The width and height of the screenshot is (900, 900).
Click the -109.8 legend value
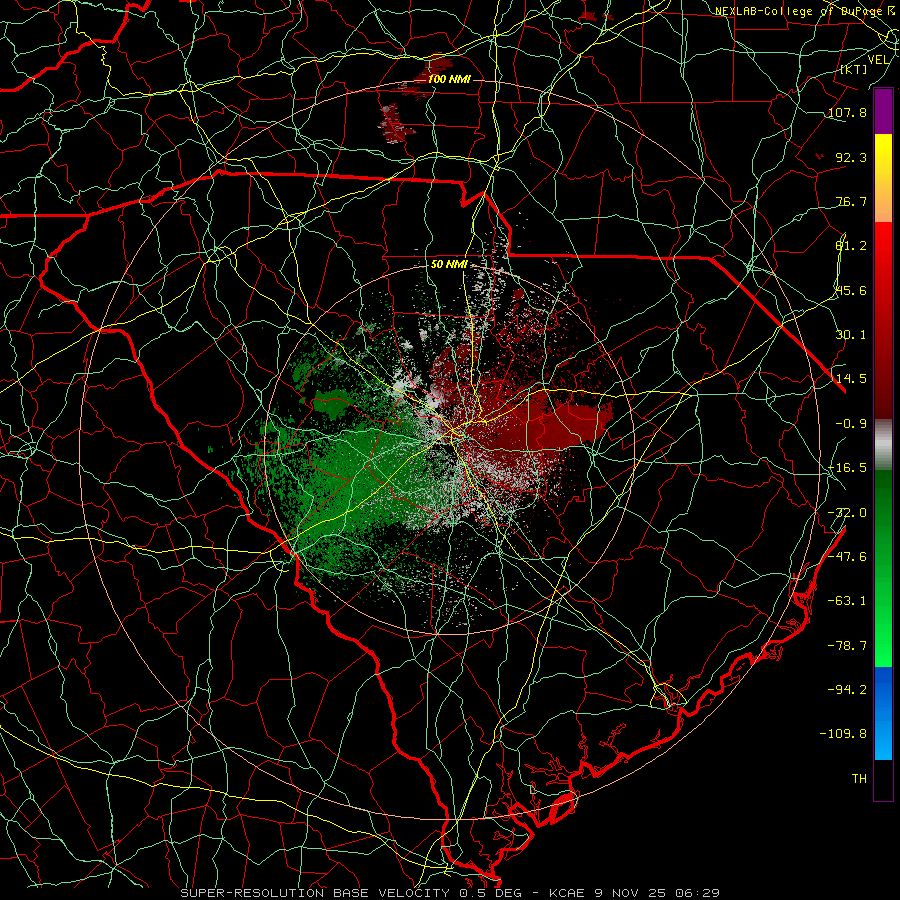(843, 734)
